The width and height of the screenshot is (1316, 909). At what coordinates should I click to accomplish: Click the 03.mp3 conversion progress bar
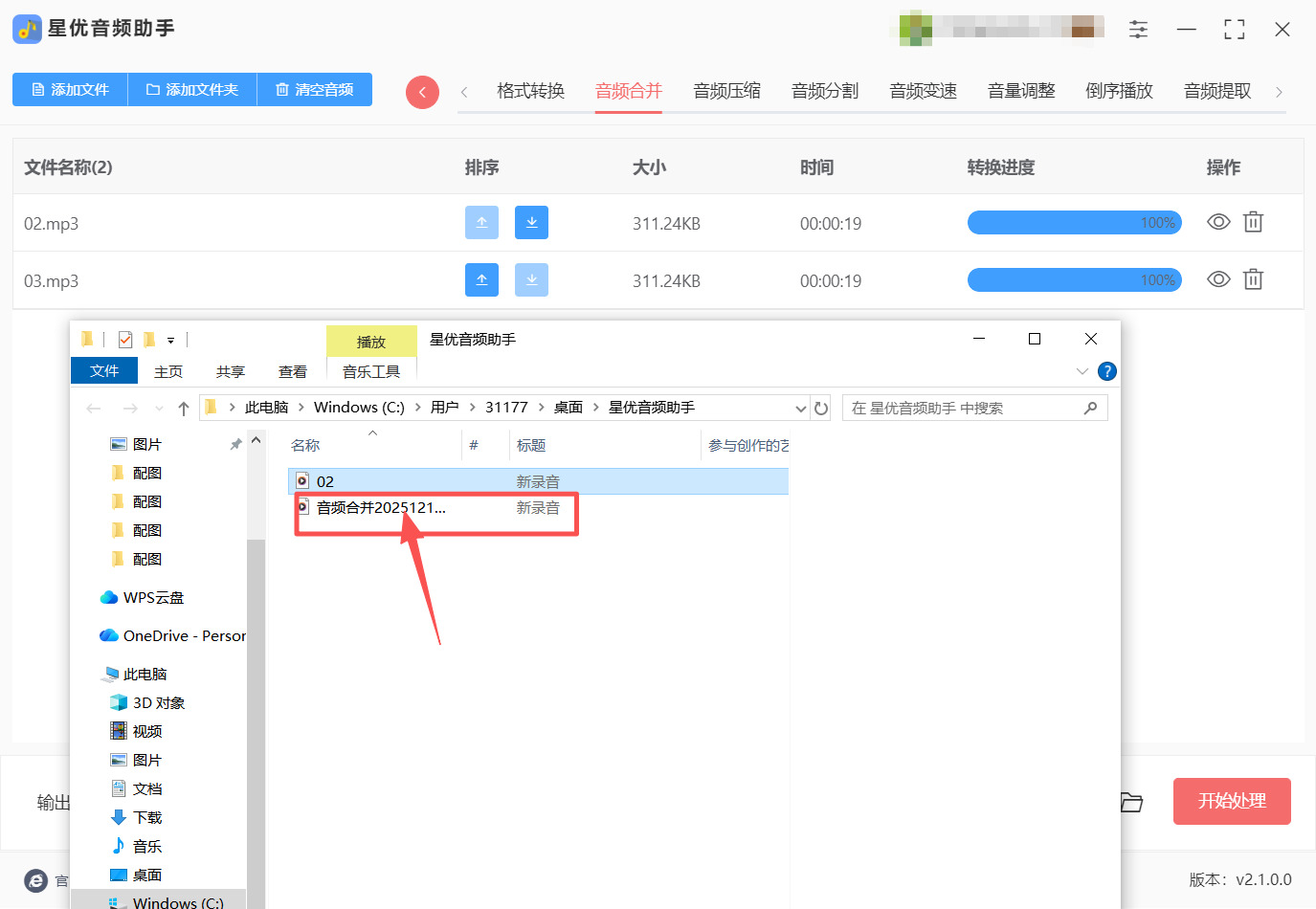(1075, 280)
